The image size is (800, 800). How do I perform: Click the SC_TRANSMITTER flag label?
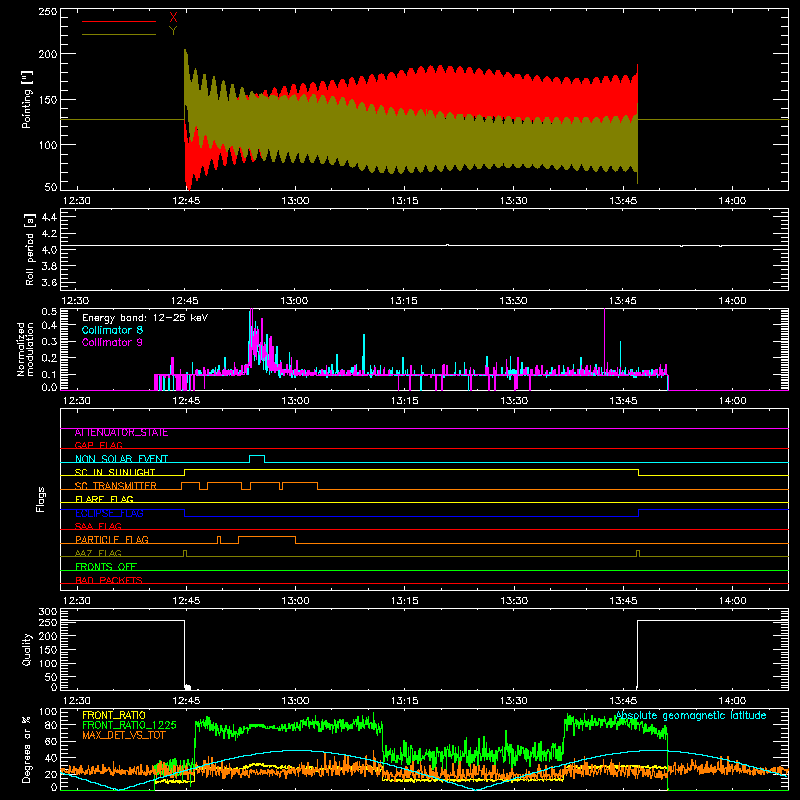tap(116, 486)
